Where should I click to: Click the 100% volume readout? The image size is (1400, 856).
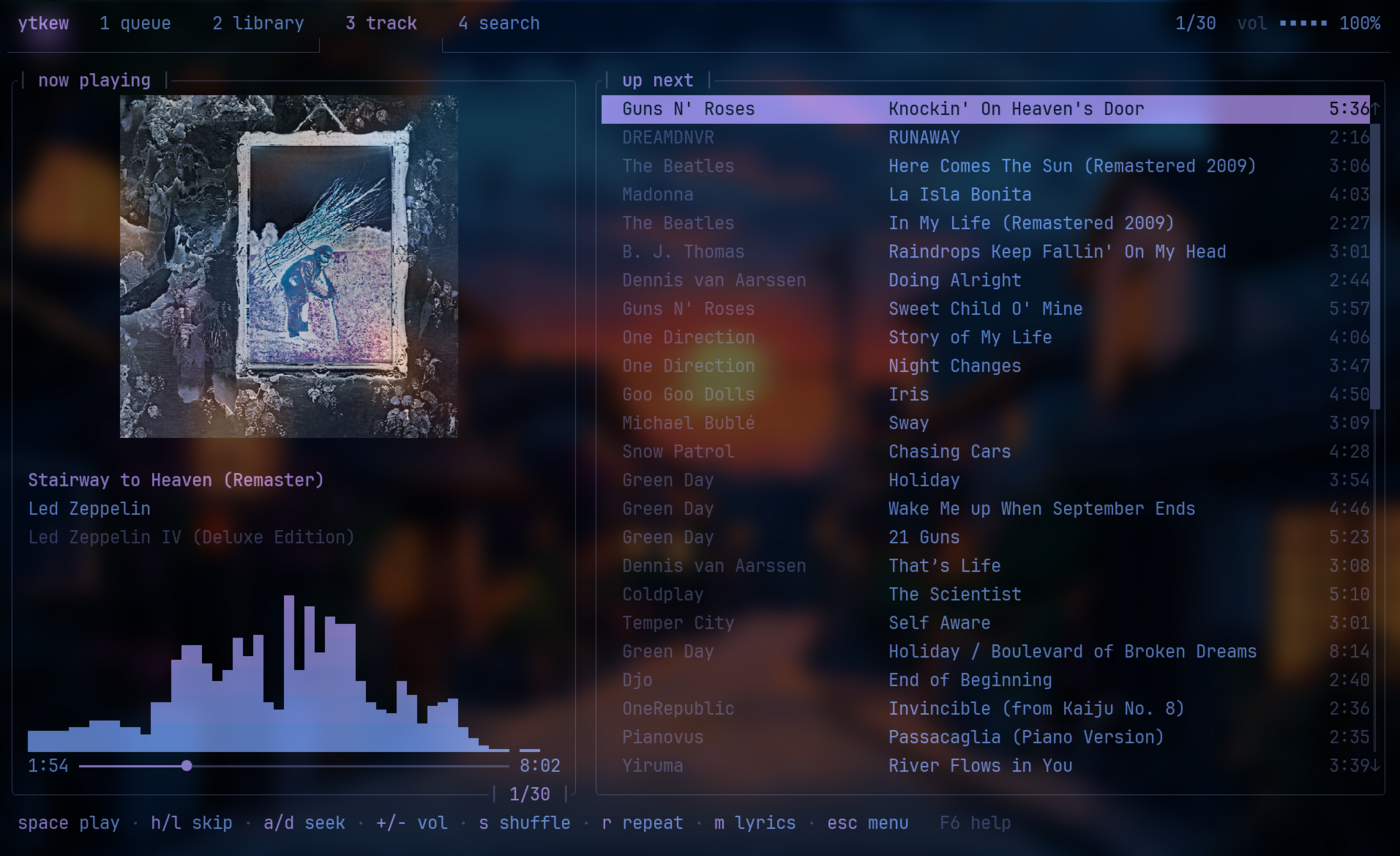1360,23
